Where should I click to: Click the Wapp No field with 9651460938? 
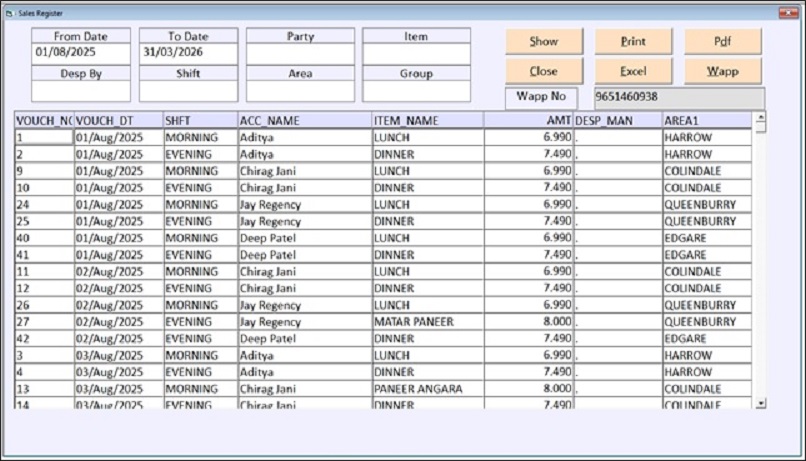(680, 98)
